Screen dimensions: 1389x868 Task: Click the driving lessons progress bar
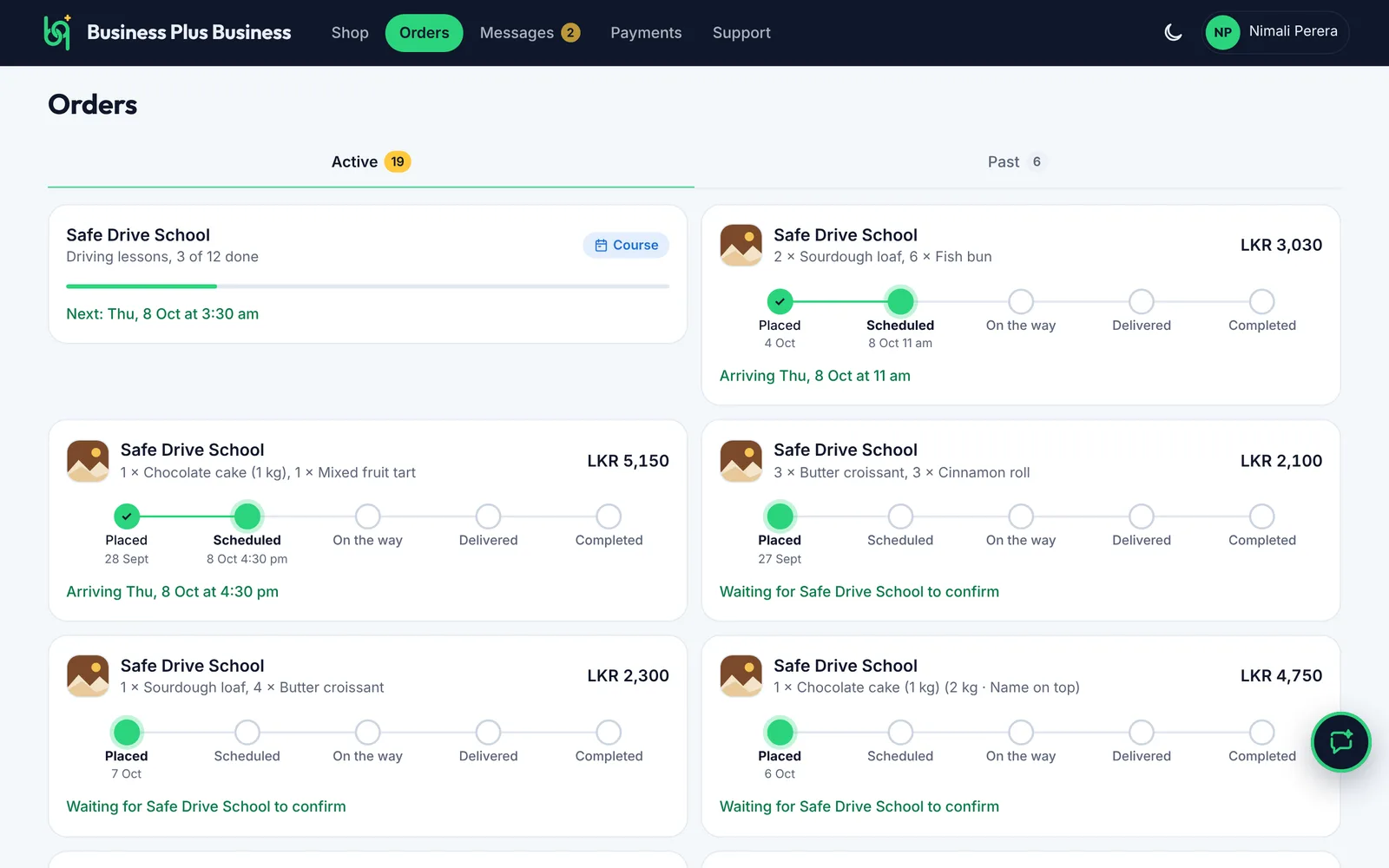pyautogui.click(x=368, y=286)
